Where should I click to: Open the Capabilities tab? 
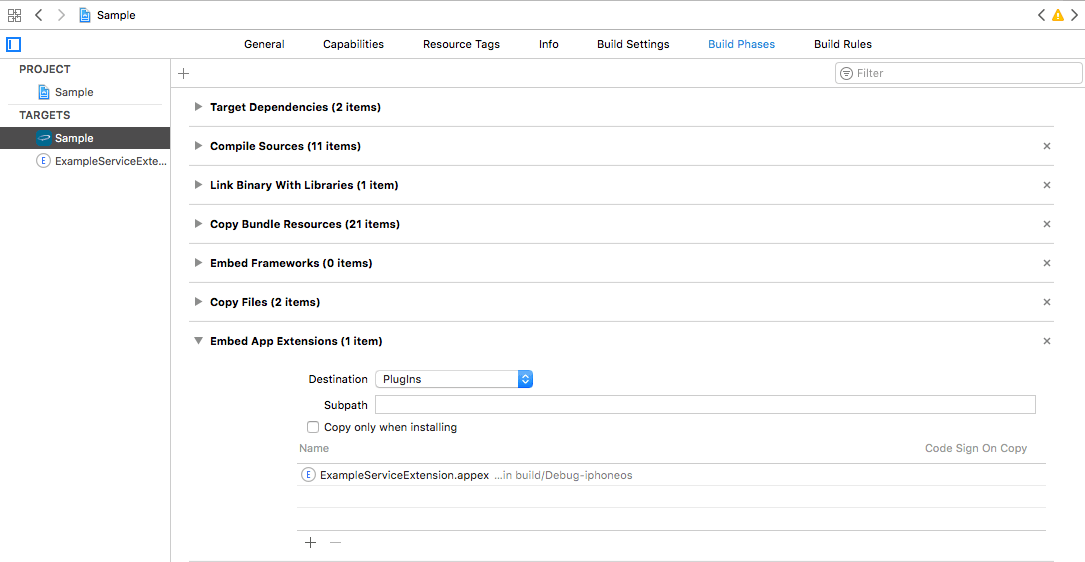353,44
